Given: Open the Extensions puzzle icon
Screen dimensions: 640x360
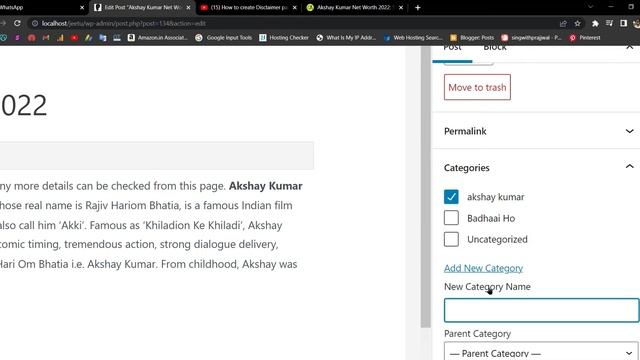Looking at the screenshot, I should pyautogui.click(x=595, y=23).
